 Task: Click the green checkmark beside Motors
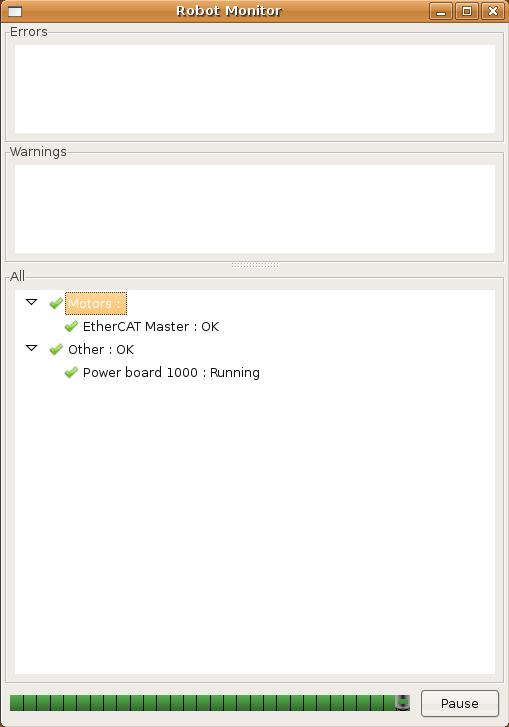(x=56, y=303)
